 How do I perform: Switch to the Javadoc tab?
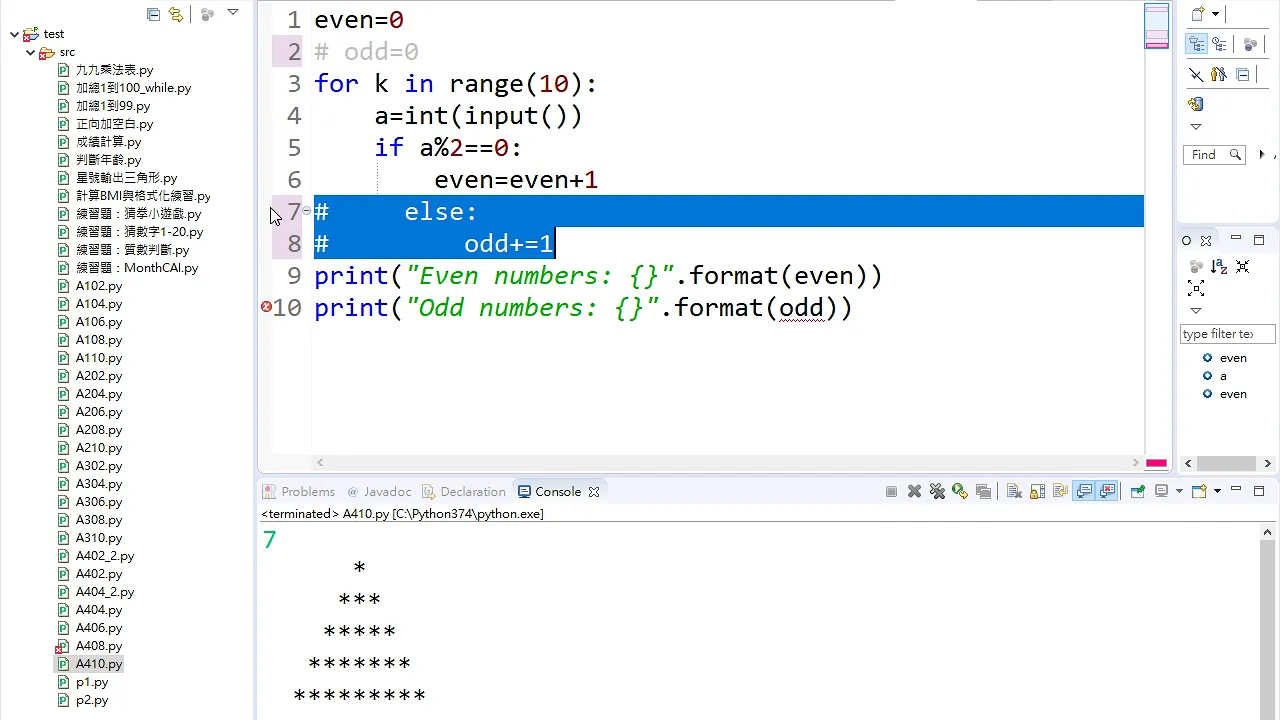tap(379, 492)
